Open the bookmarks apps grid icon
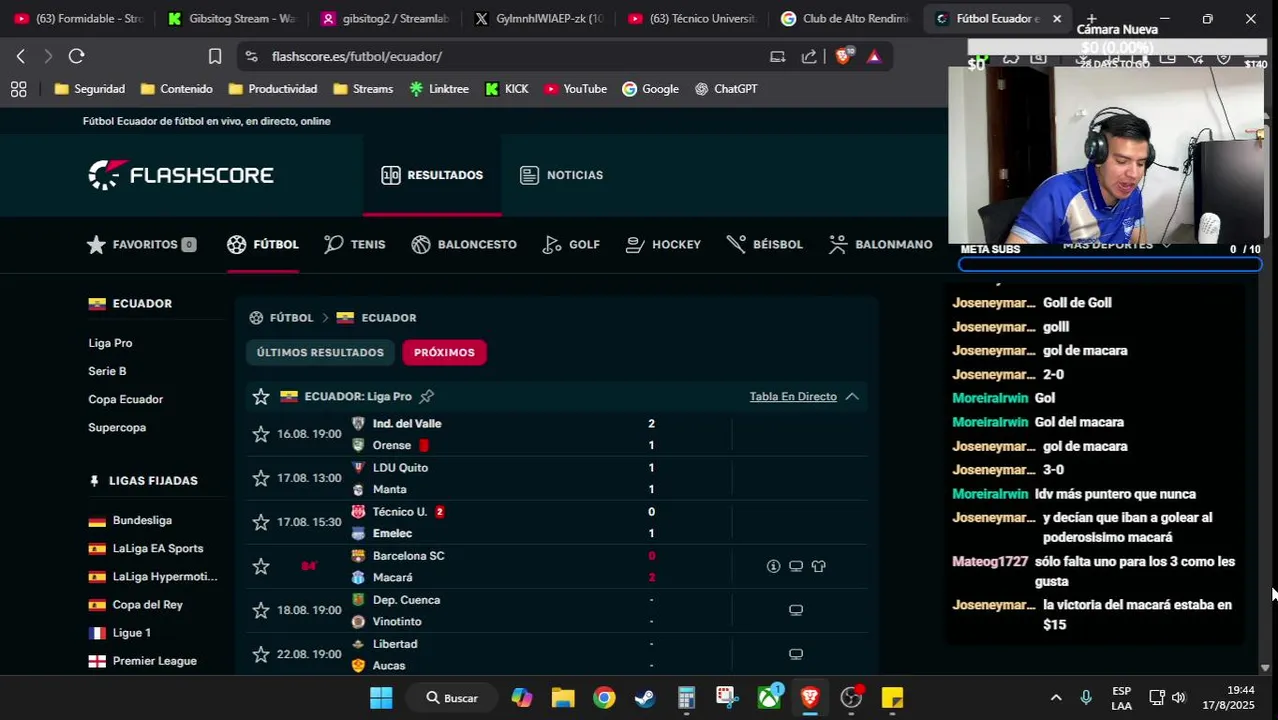The height and width of the screenshot is (720, 1278). tap(18, 89)
